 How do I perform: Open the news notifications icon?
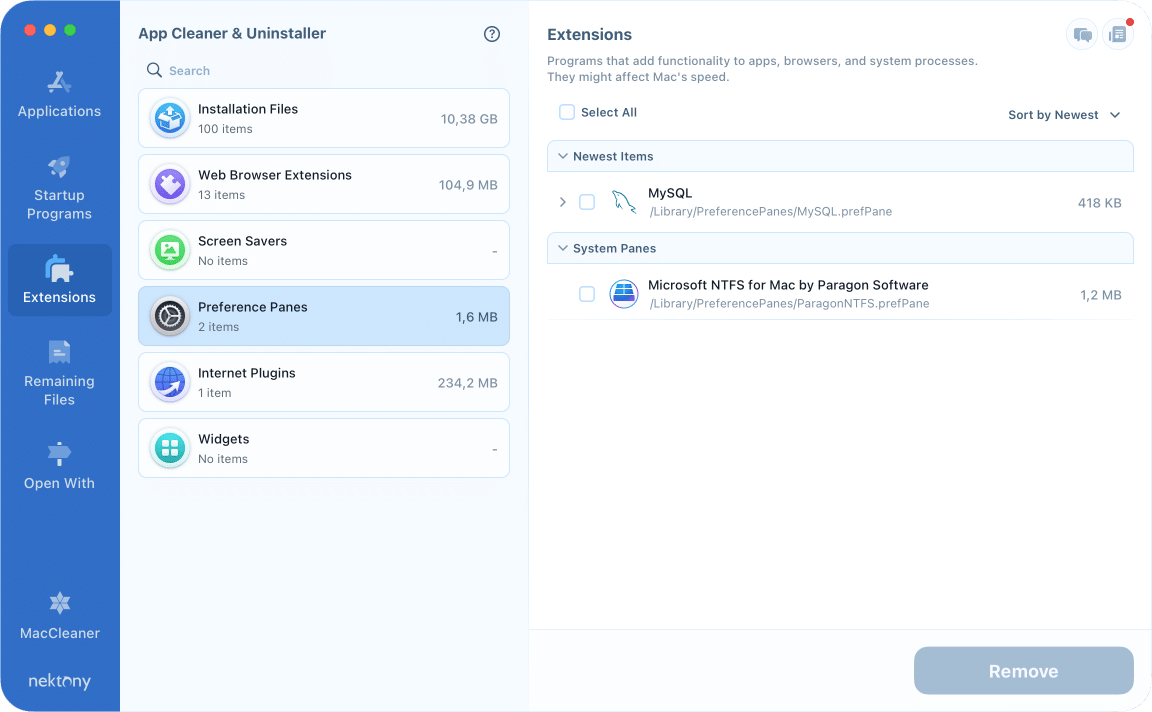[1117, 35]
